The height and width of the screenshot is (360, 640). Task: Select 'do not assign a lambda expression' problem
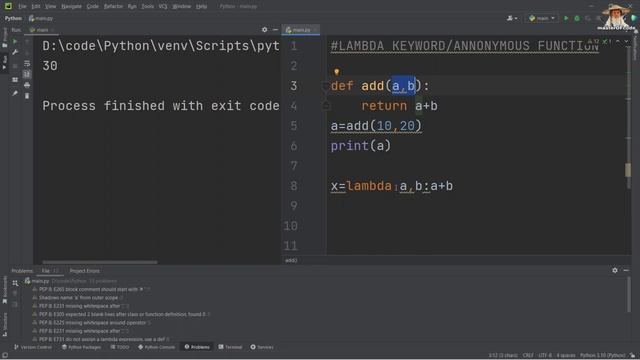102,339
